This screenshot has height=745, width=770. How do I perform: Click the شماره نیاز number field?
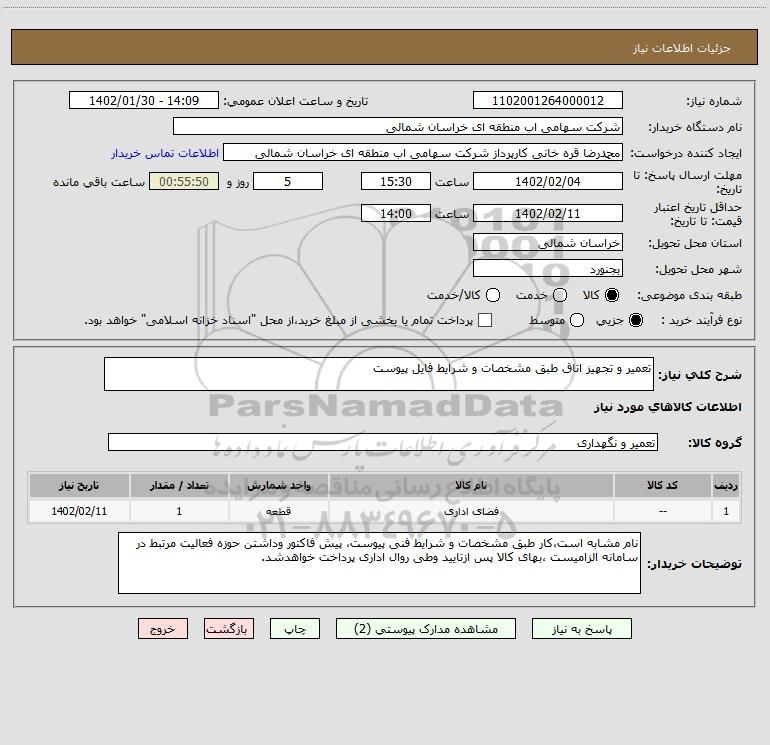coord(548,100)
